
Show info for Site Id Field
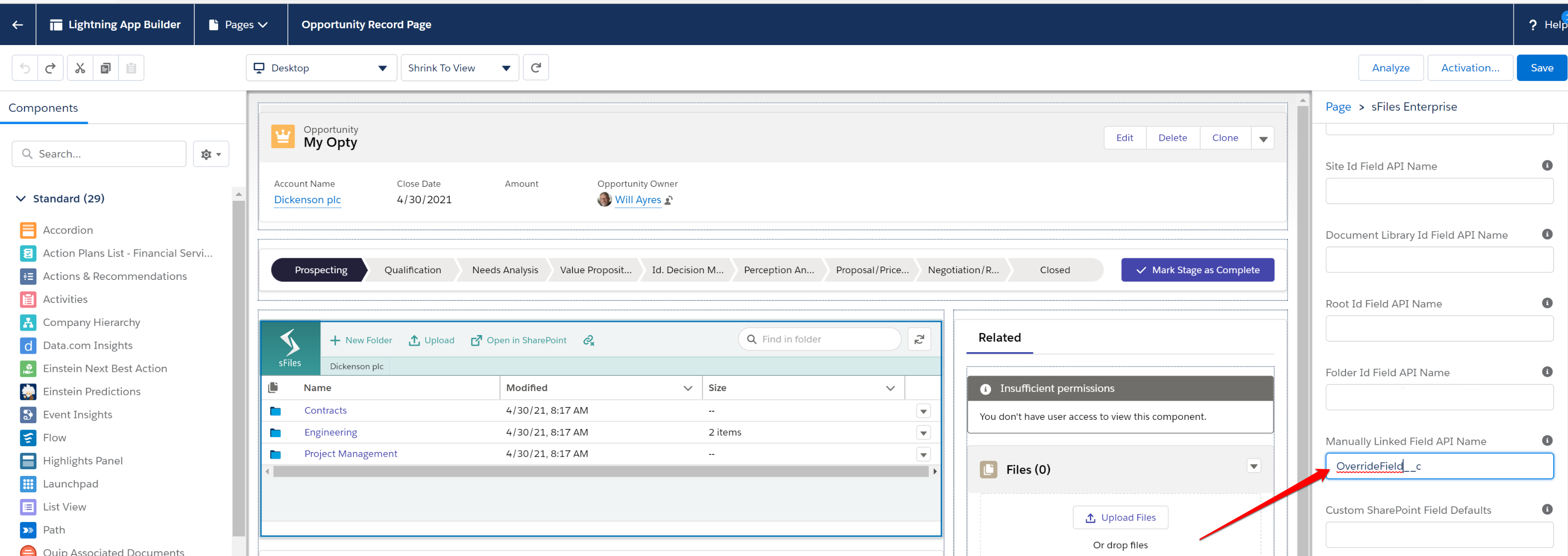point(1547,165)
